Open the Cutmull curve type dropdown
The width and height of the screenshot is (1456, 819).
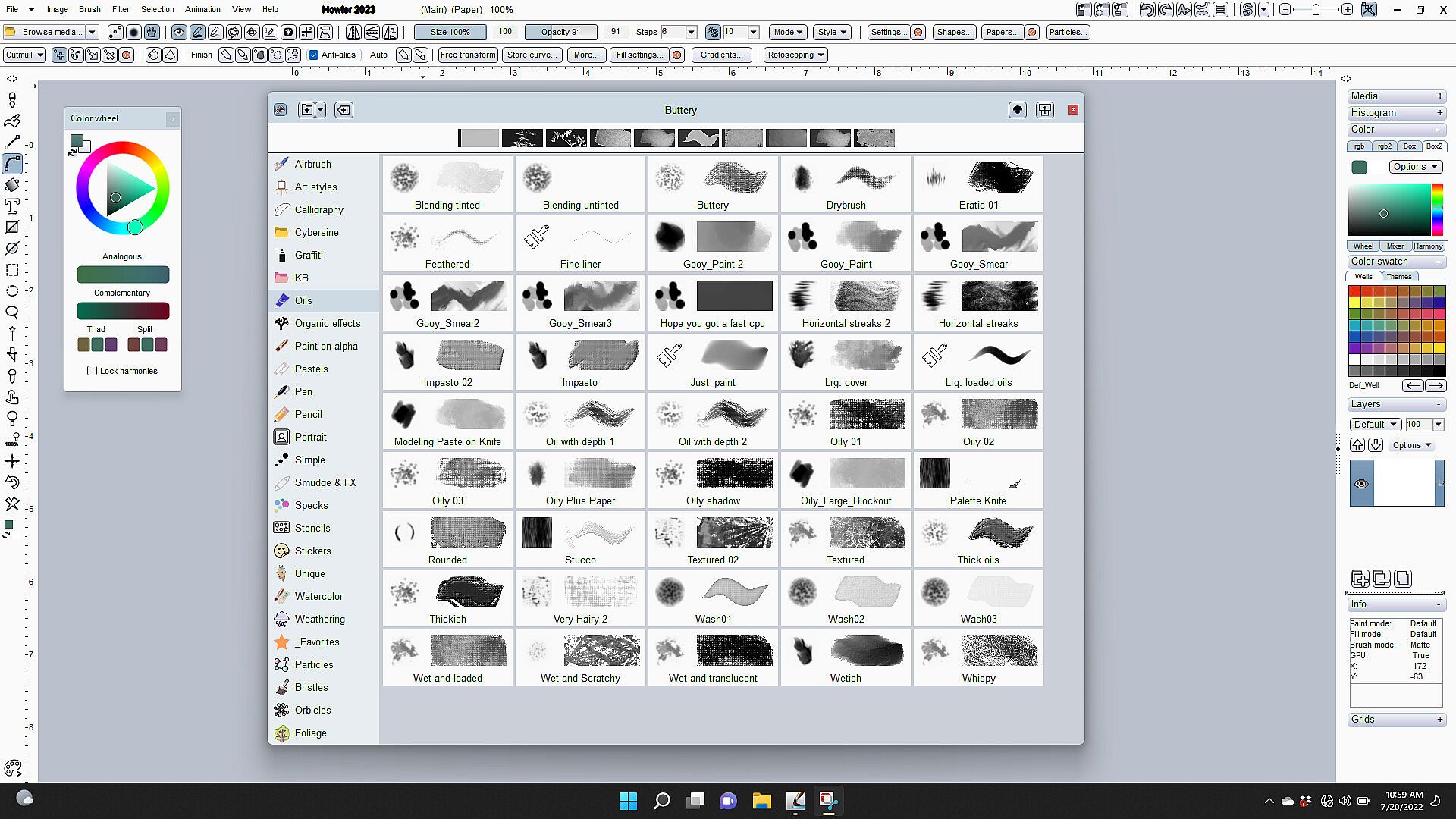[x=24, y=55]
